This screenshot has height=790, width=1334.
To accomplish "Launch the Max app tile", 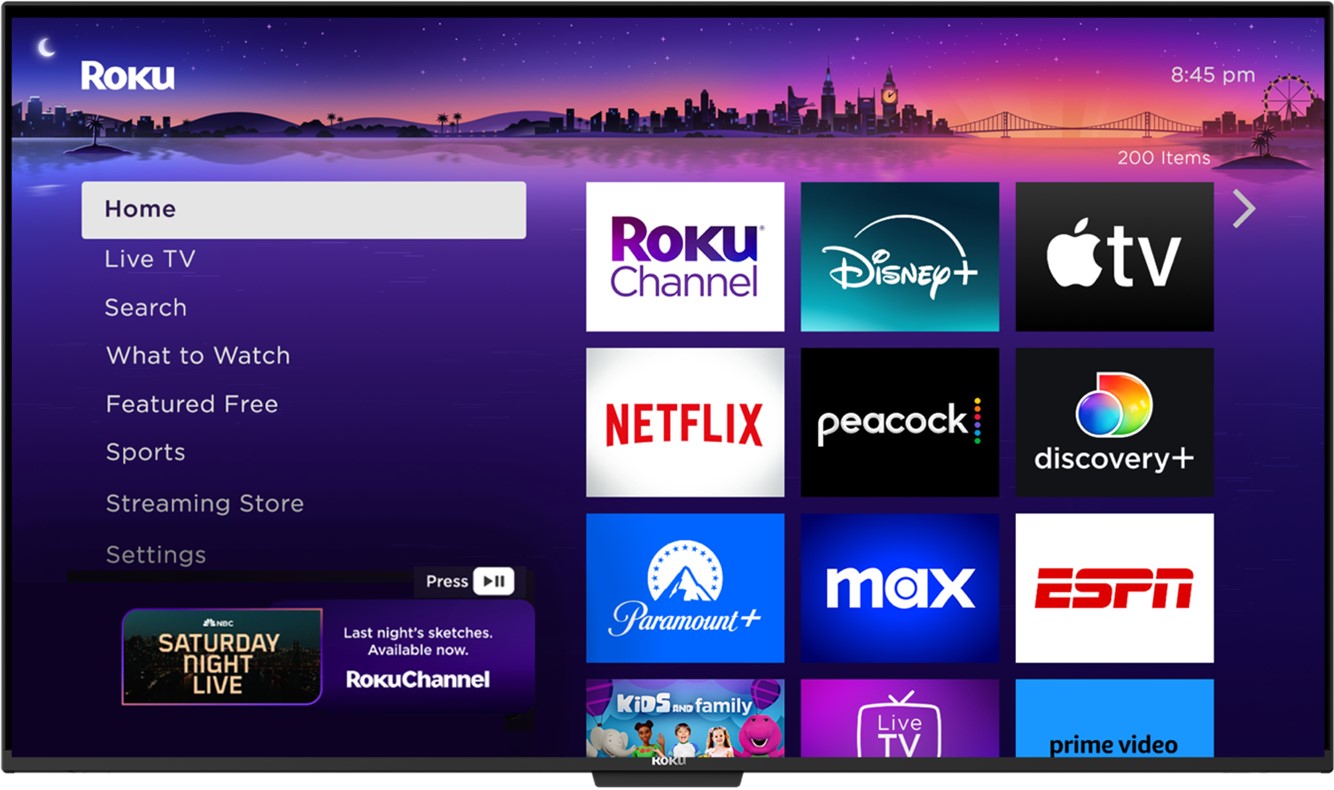I will [899, 588].
